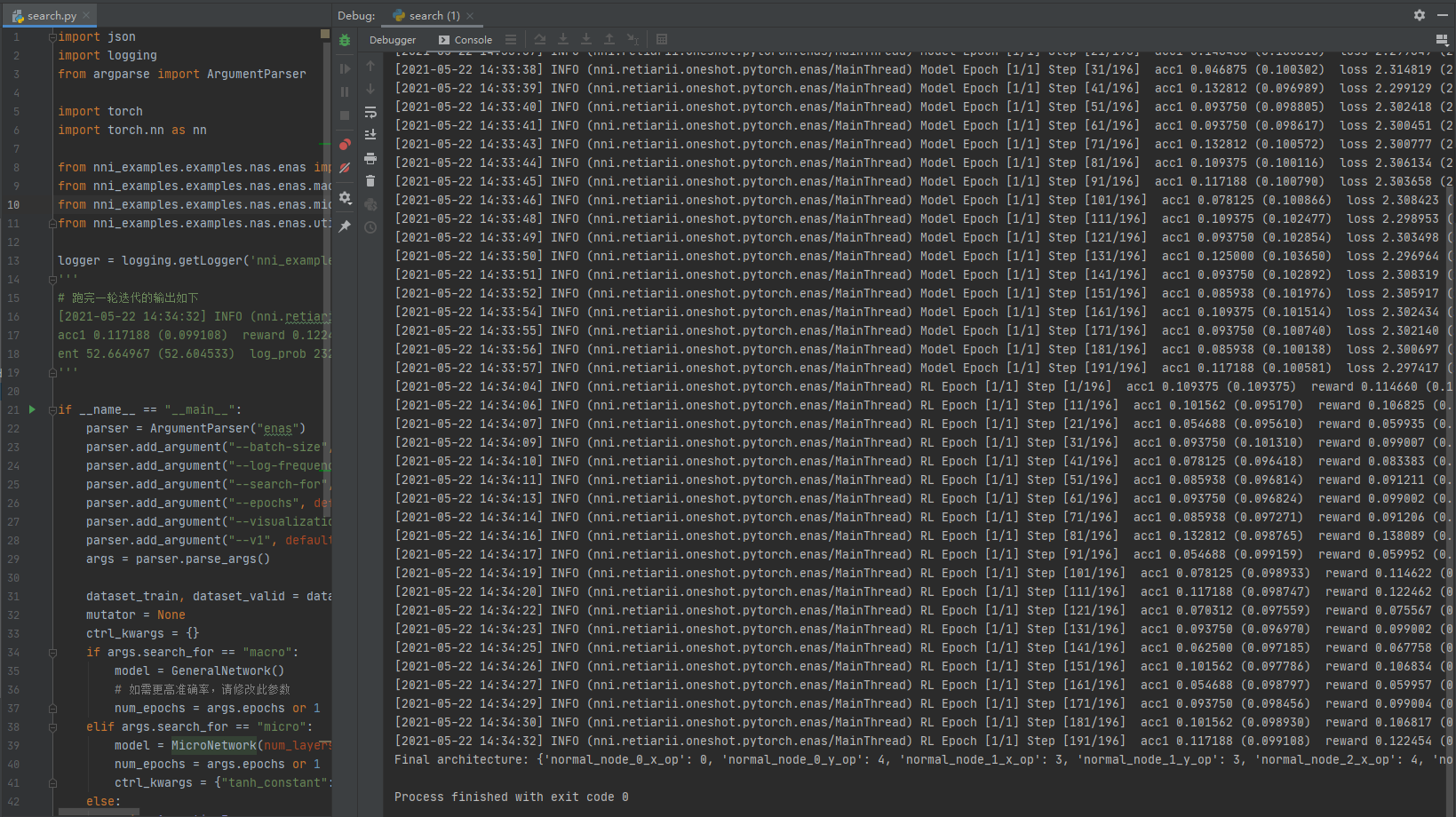Viewport: 1456px width, 817px height.
Task: Switch to the Debugger tab
Action: (x=393, y=40)
